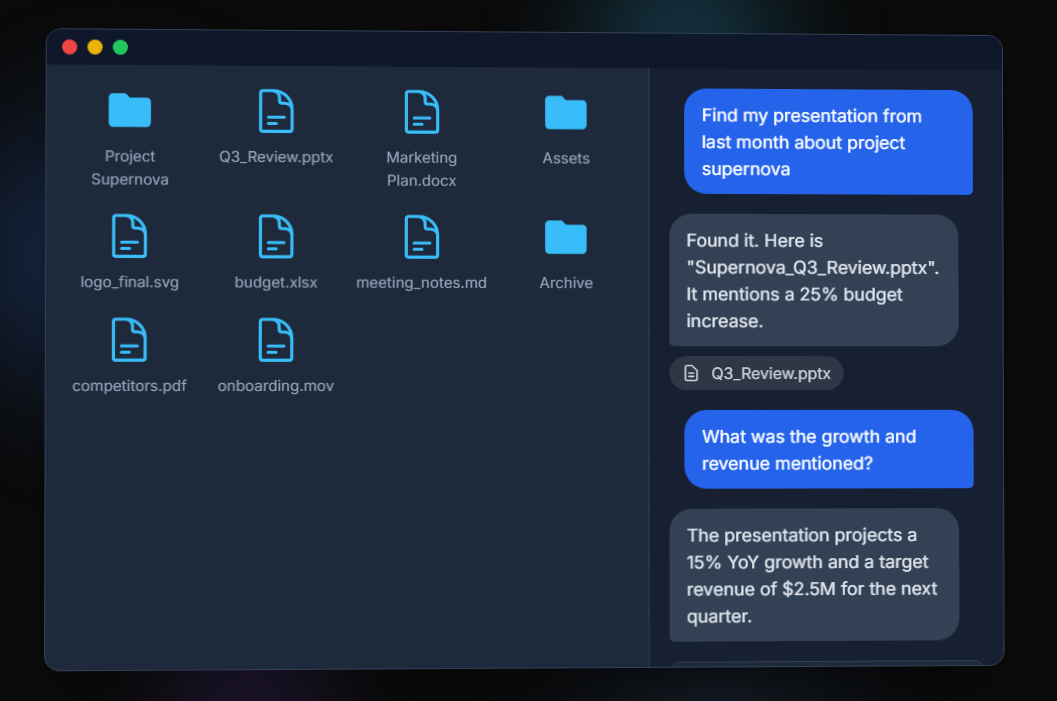Select the logo_final.svg file icon
Image resolution: width=1057 pixels, height=701 pixels.
(x=129, y=236)
